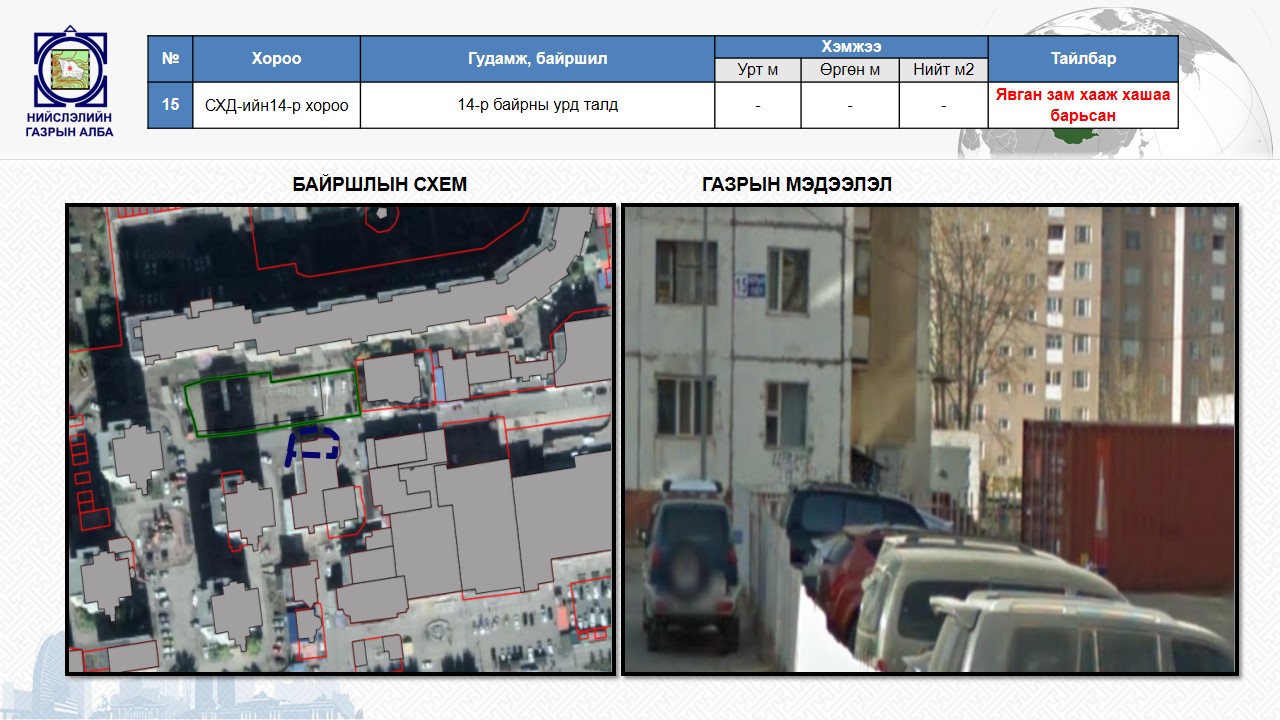Image resolution: width=1280 pixels, height=720 pixels.
Task: Open the ГАЗРЫН МЭДЭЭЛЭЛ street photo
Action: tap(930, 440)
